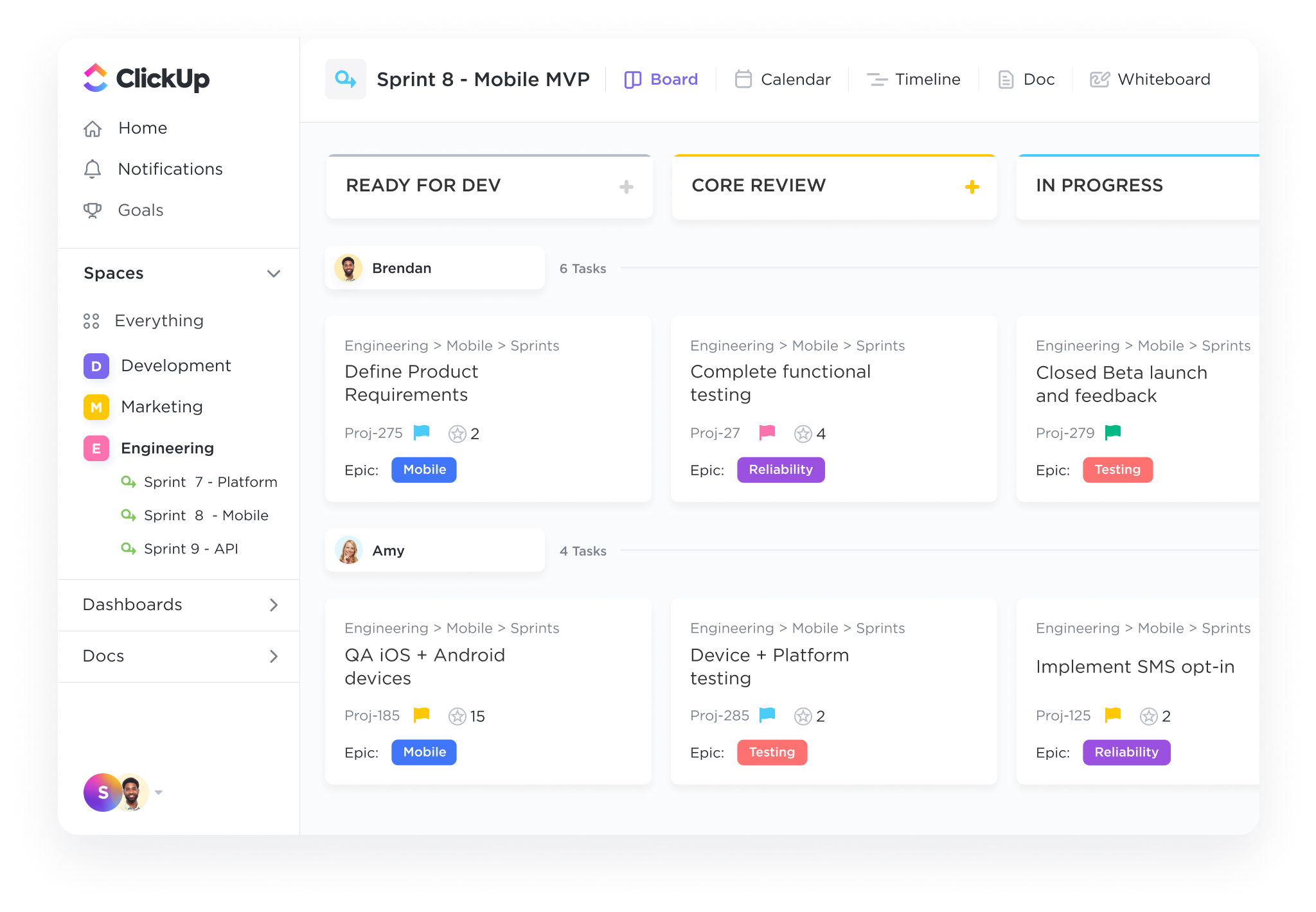Select the Marketing space icon
1316x912 pixels.
[x=96, y=407]
